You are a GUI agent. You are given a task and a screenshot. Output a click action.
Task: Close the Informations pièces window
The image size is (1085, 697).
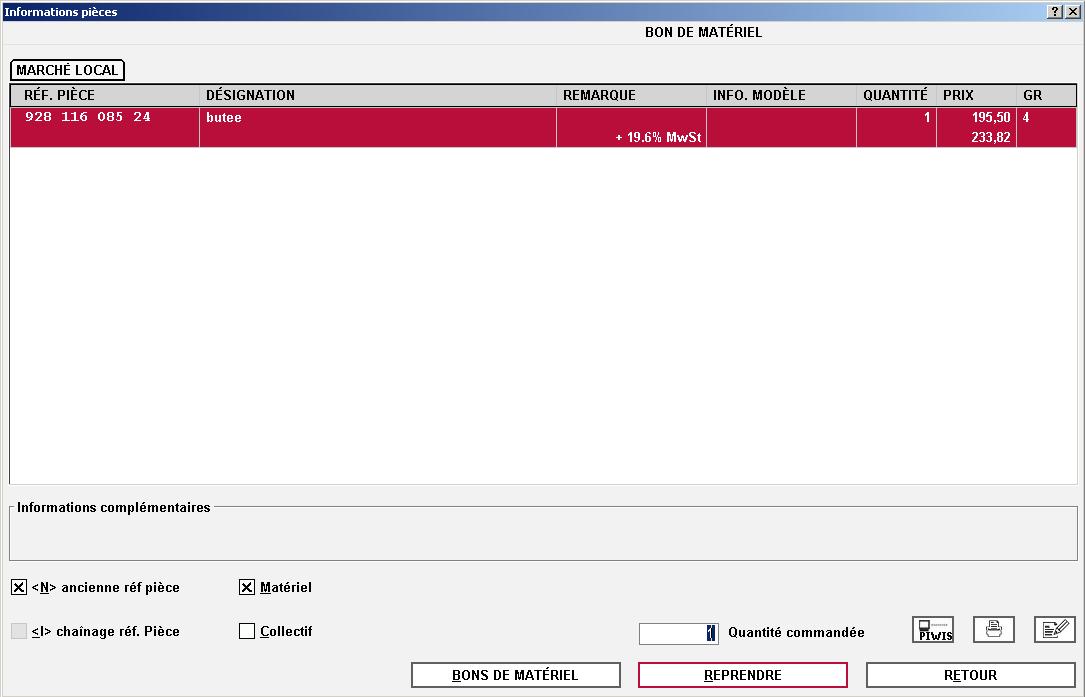point(1073,12)
